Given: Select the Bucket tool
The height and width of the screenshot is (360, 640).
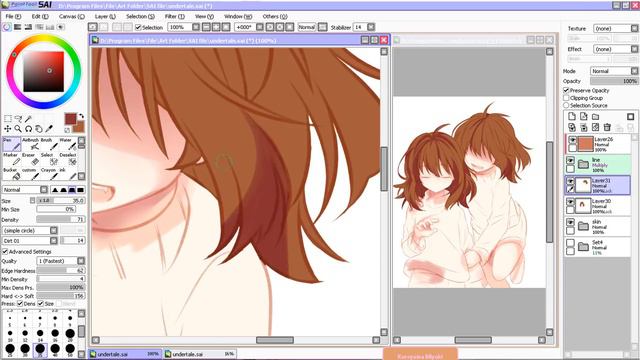Looking at the screenshot, I should click(11, 174).
